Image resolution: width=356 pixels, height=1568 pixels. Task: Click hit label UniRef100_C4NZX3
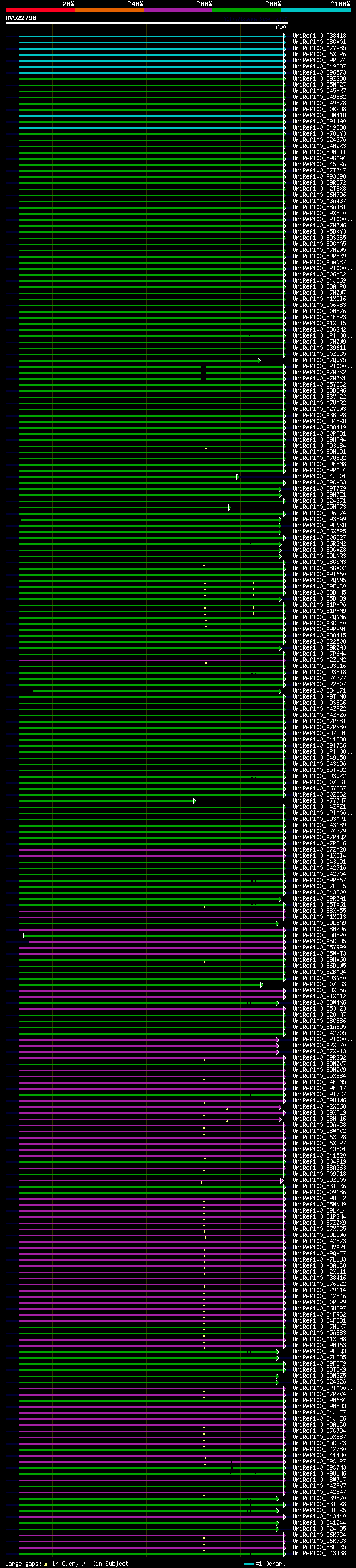click(319, 146)
